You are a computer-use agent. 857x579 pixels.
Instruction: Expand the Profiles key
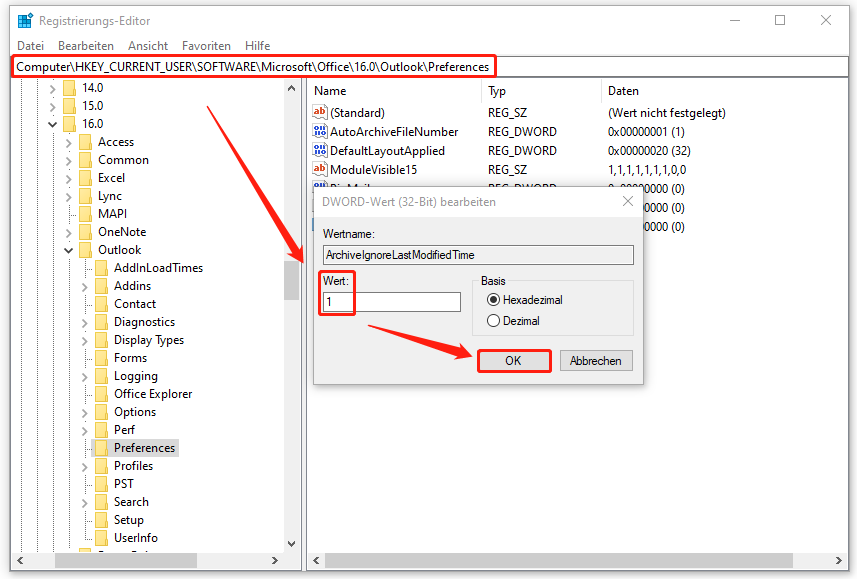[84, 466]
